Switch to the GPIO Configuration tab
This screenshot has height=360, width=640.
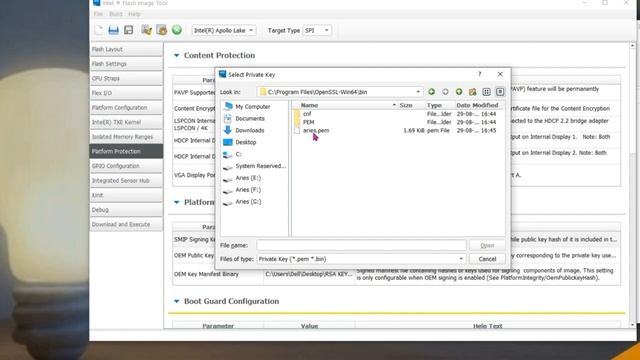pyautogui.click(x=126, y=166)
